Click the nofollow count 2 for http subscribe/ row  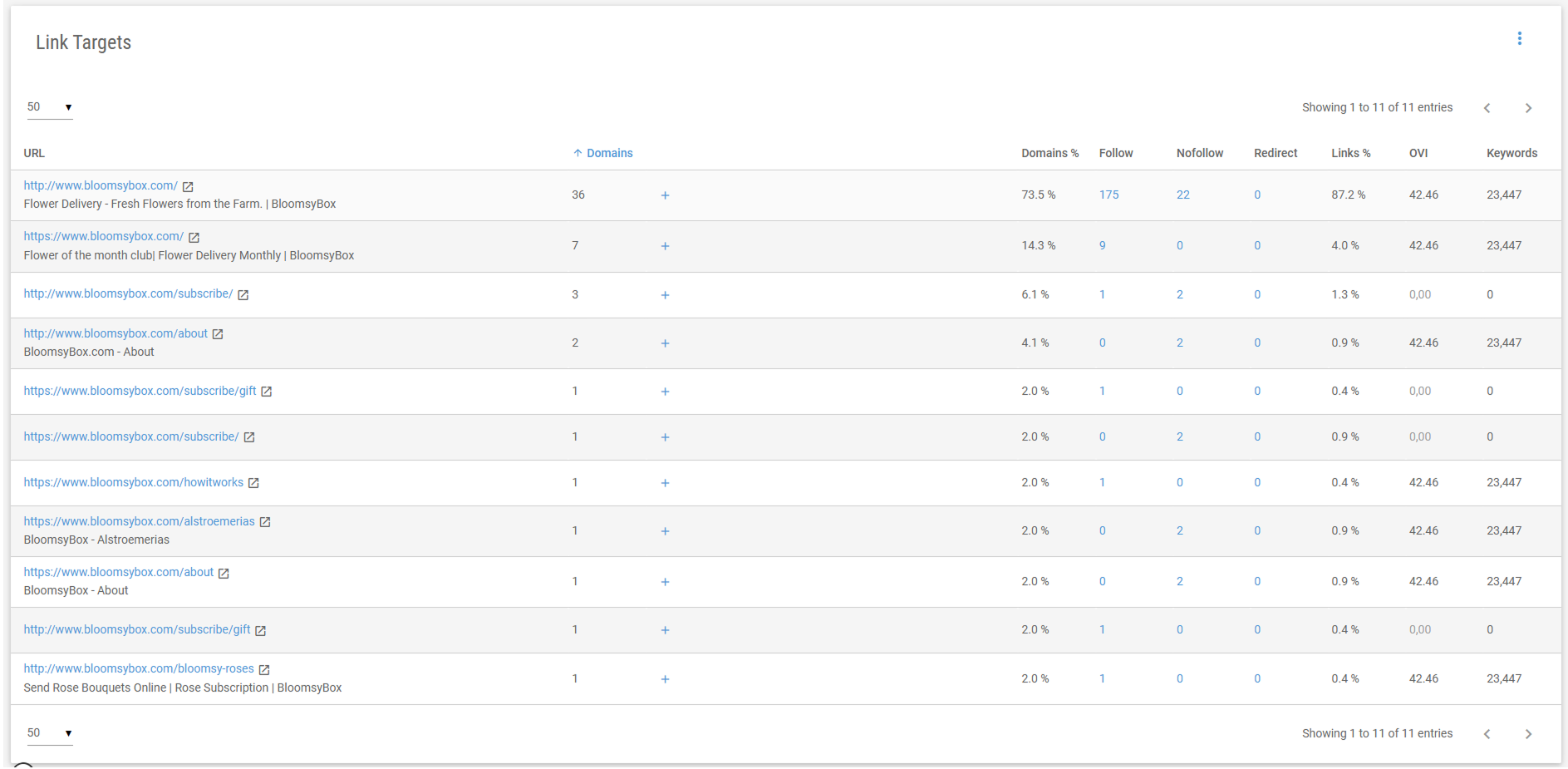pyautogui.click(x=1180, y=294)
